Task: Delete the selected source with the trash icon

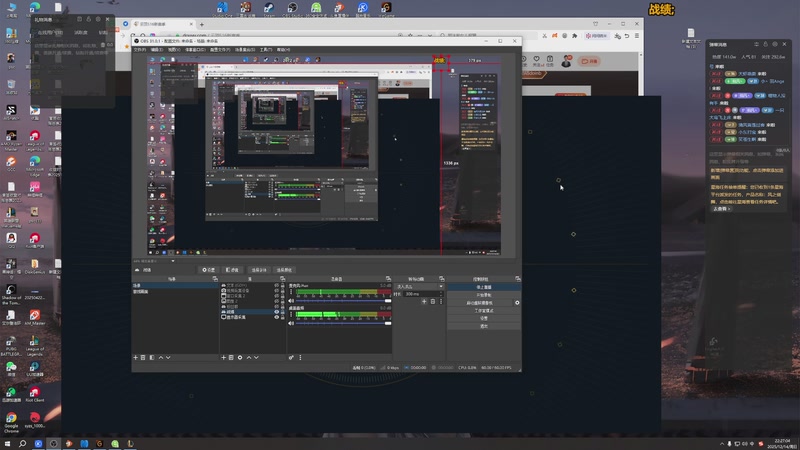Action: coord(231,358)
